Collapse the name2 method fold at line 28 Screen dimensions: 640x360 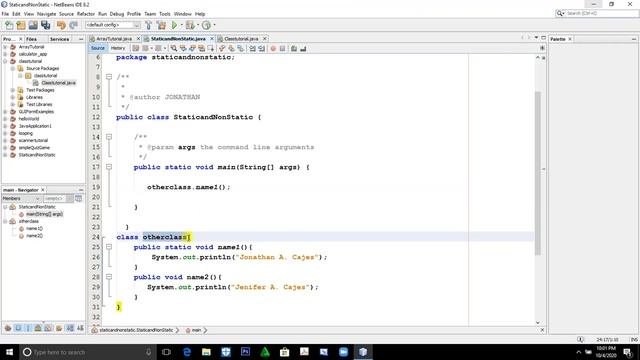[109, 277]
